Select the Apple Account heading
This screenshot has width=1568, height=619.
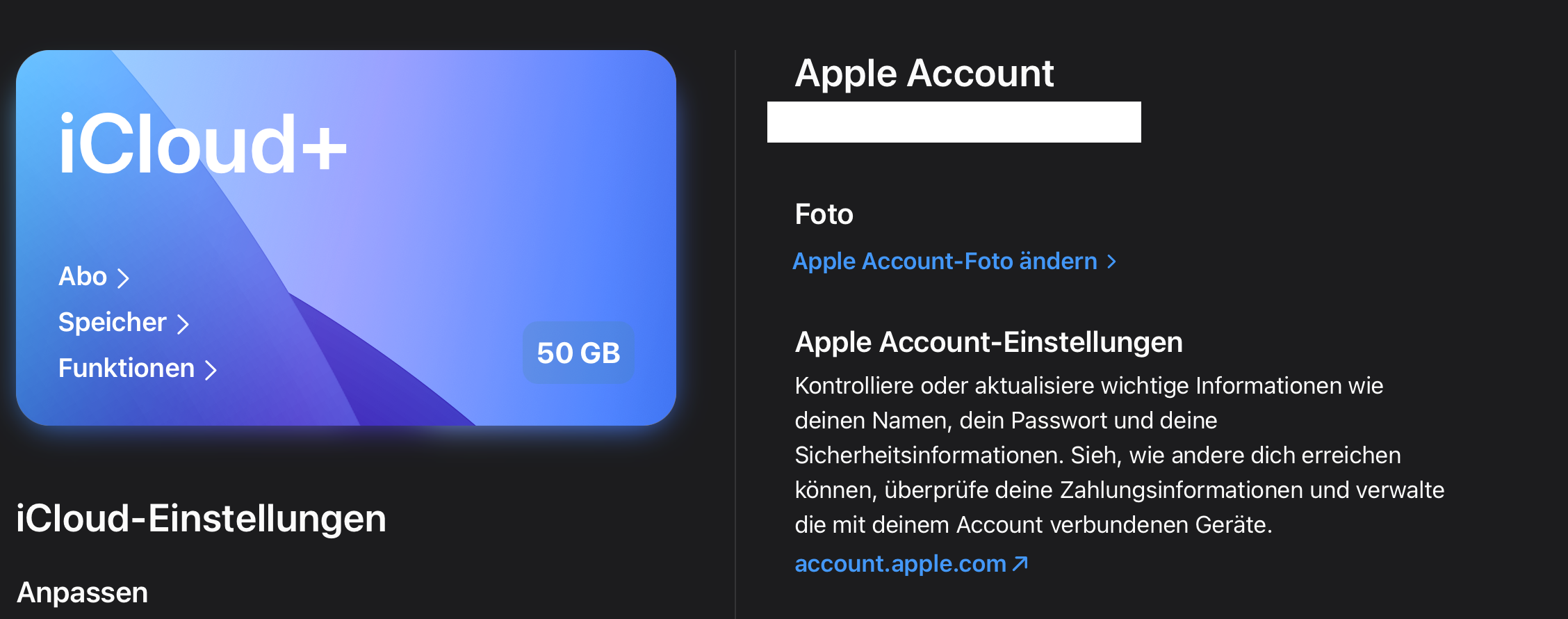point(924,73)
